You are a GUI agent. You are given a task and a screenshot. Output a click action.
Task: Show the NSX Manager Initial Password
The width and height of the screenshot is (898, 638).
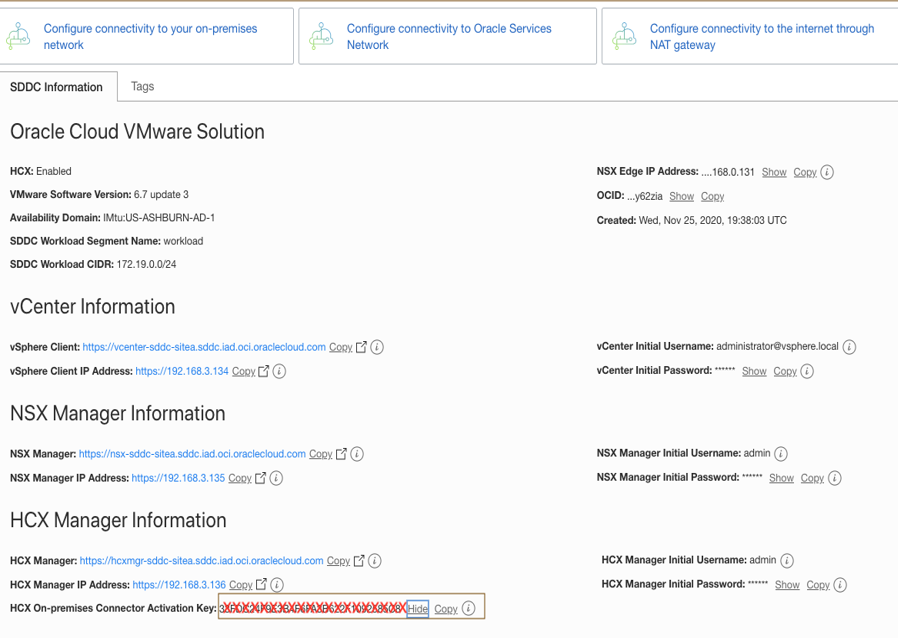pyautogui.click(x=781, y=478)
